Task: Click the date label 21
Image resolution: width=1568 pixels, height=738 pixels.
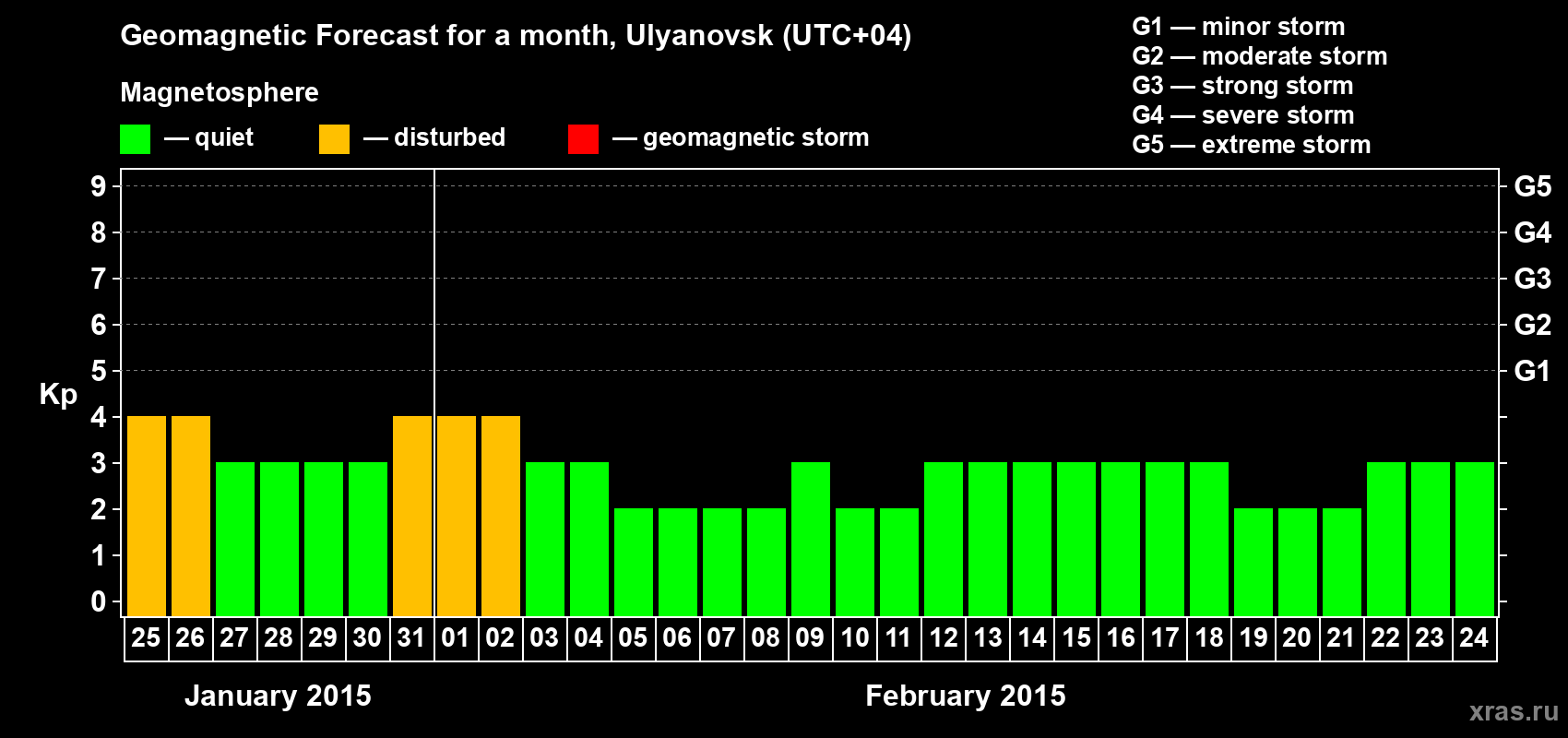Action: 1341,638
